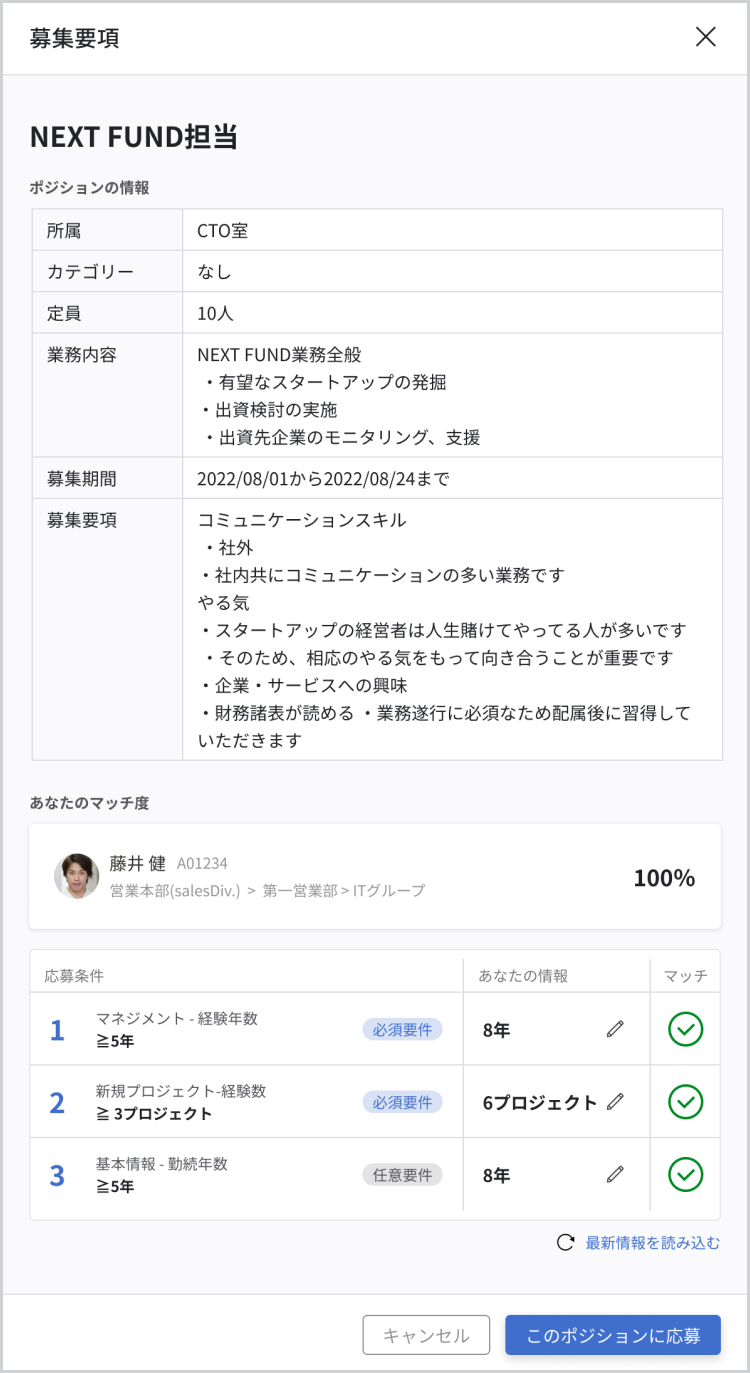Click green match checkmark for condition 3
The image size is (750, 1373).
point(685,1174)
